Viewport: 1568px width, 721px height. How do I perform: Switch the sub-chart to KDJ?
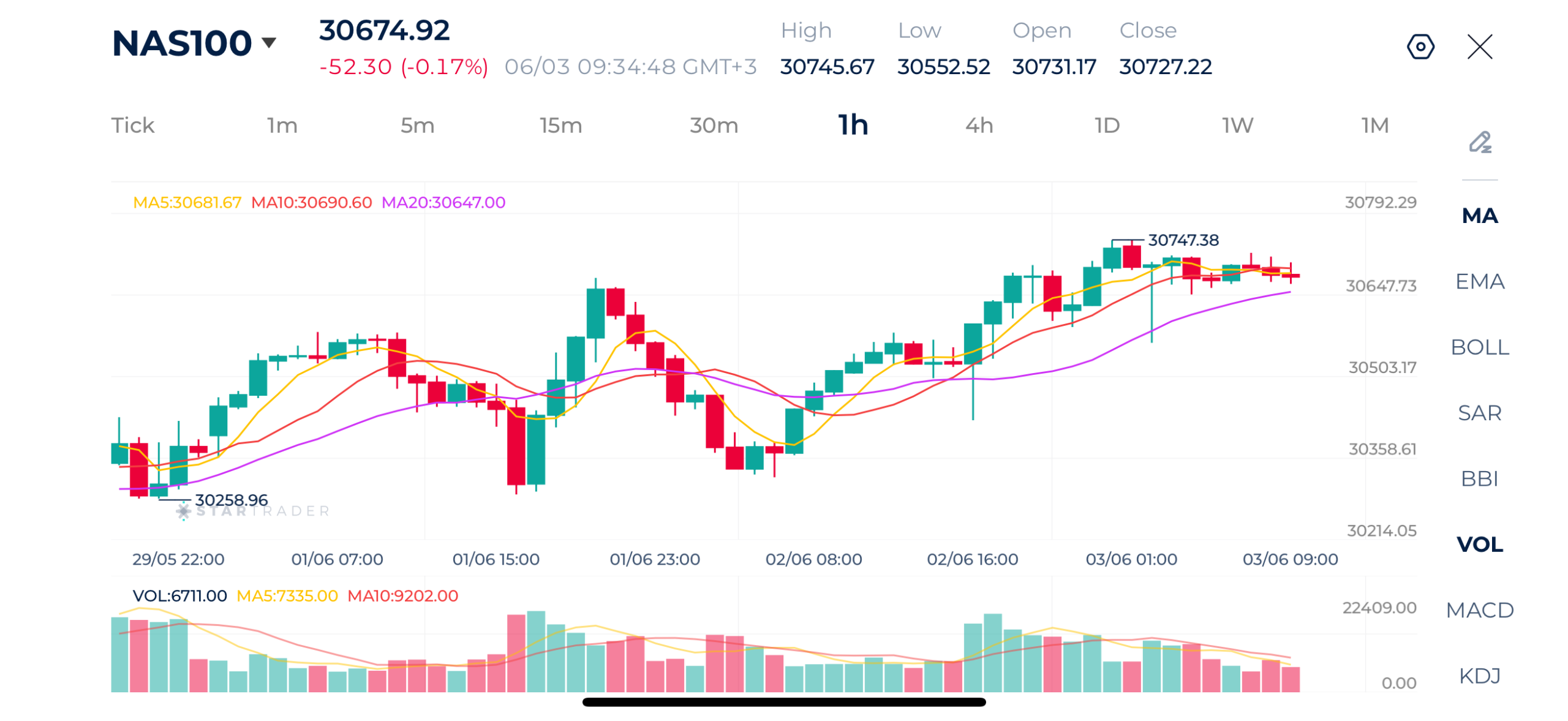(x=1479, y=674)
